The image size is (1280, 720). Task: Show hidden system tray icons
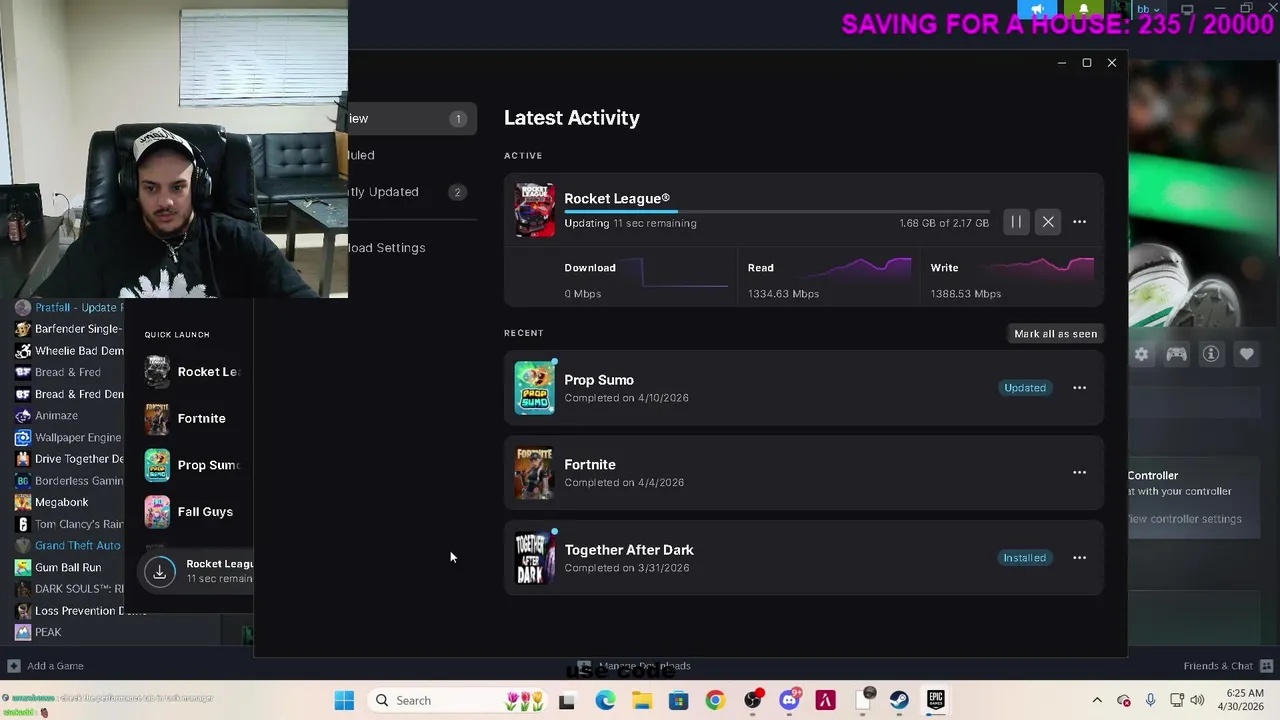pos(1097,701)
